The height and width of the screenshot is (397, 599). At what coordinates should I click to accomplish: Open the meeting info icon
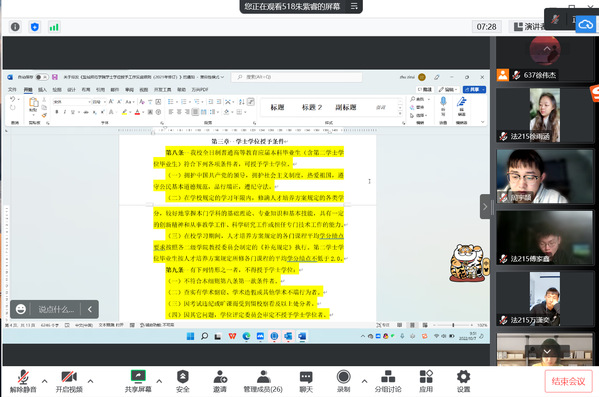coord(15,27)
